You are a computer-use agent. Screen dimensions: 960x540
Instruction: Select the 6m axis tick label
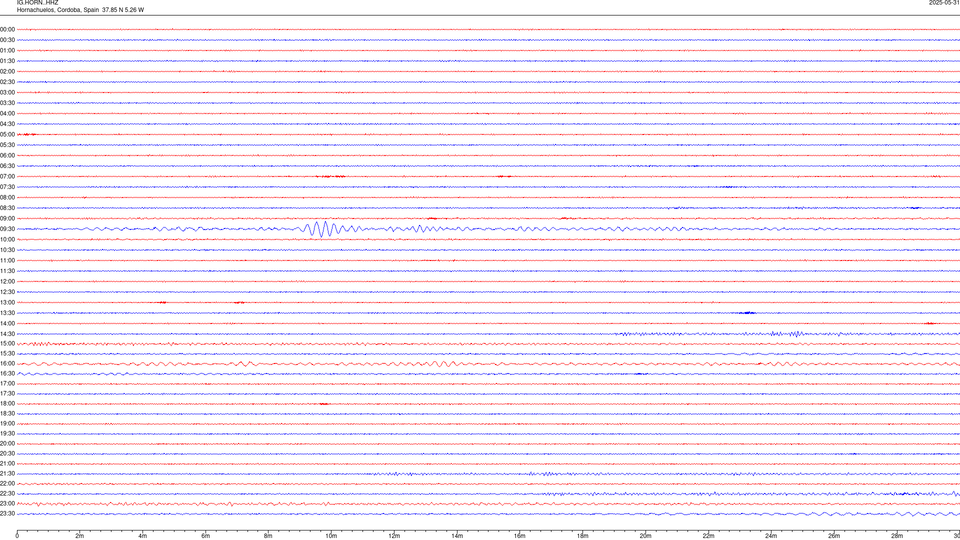click(x=205, y=536)
